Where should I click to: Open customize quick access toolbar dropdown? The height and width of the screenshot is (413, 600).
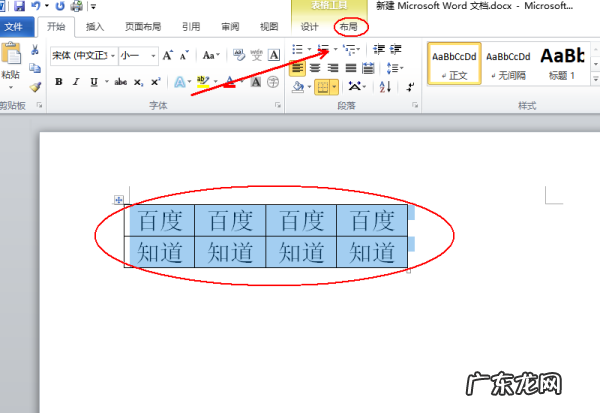pyautogui.click(x=93, y=7)
